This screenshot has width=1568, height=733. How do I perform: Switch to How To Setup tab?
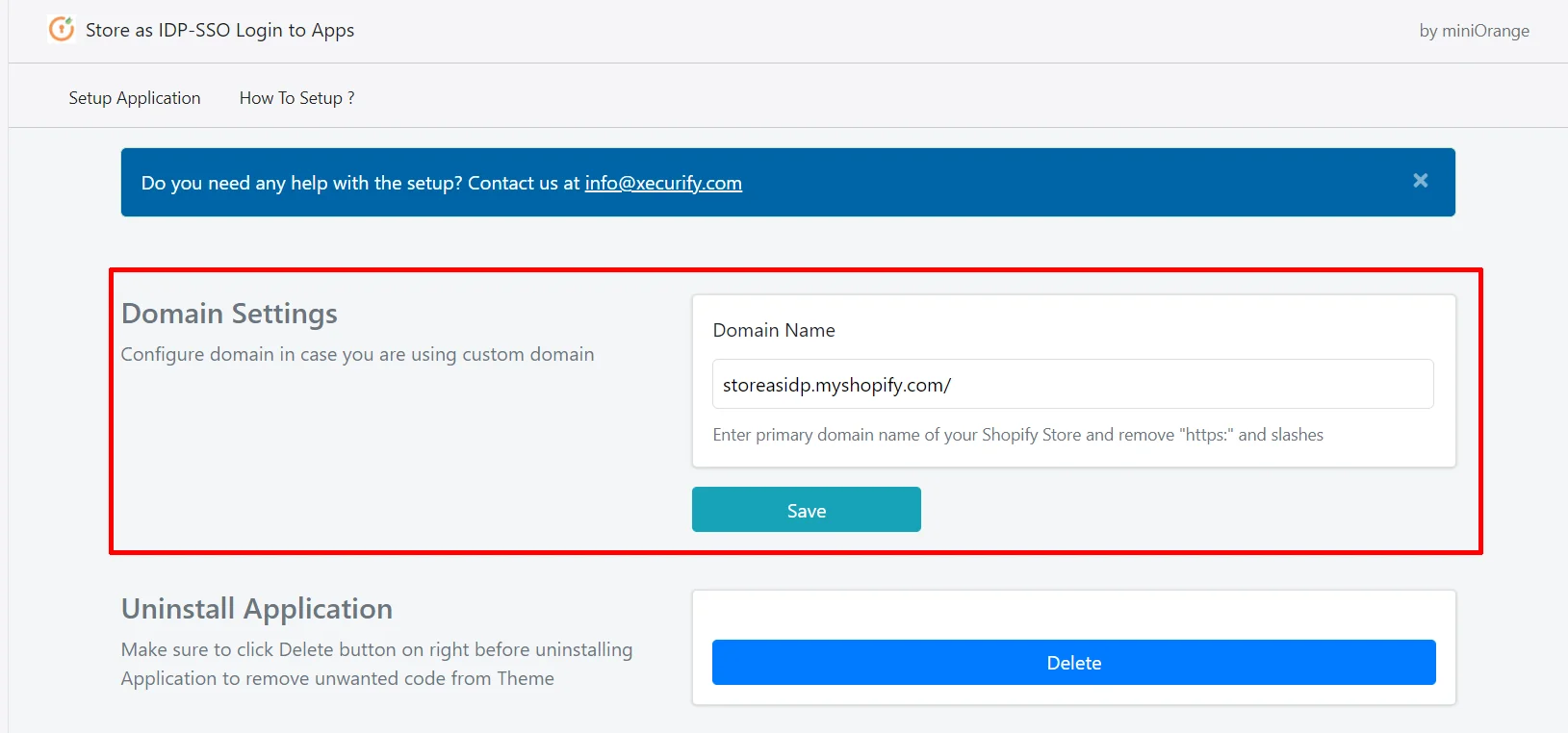[x=296, y=98]
